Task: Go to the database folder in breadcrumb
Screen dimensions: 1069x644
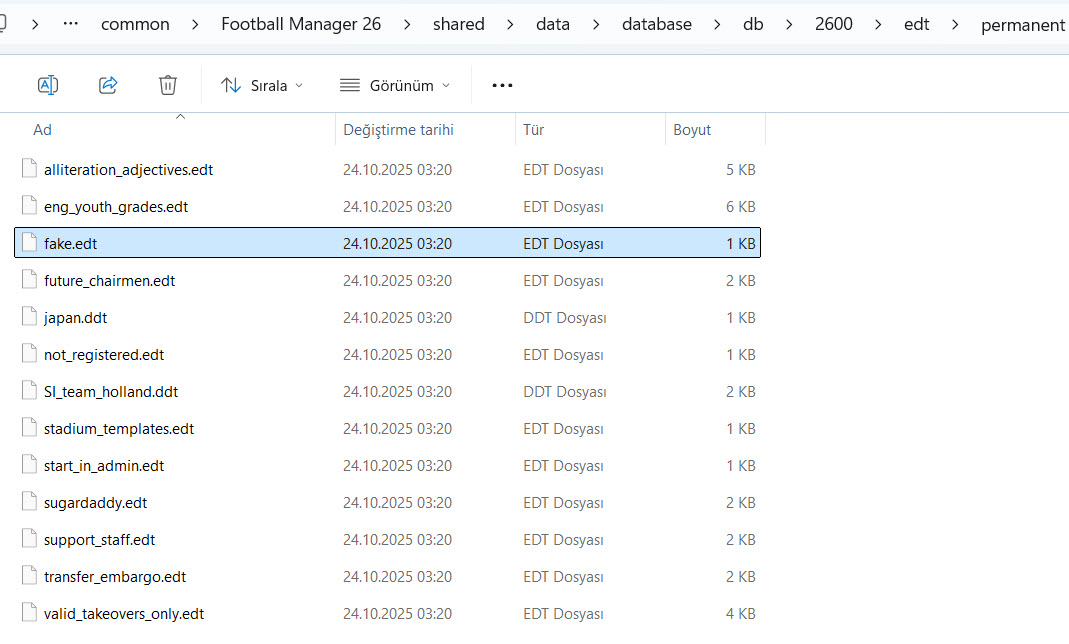Action: 655,24
